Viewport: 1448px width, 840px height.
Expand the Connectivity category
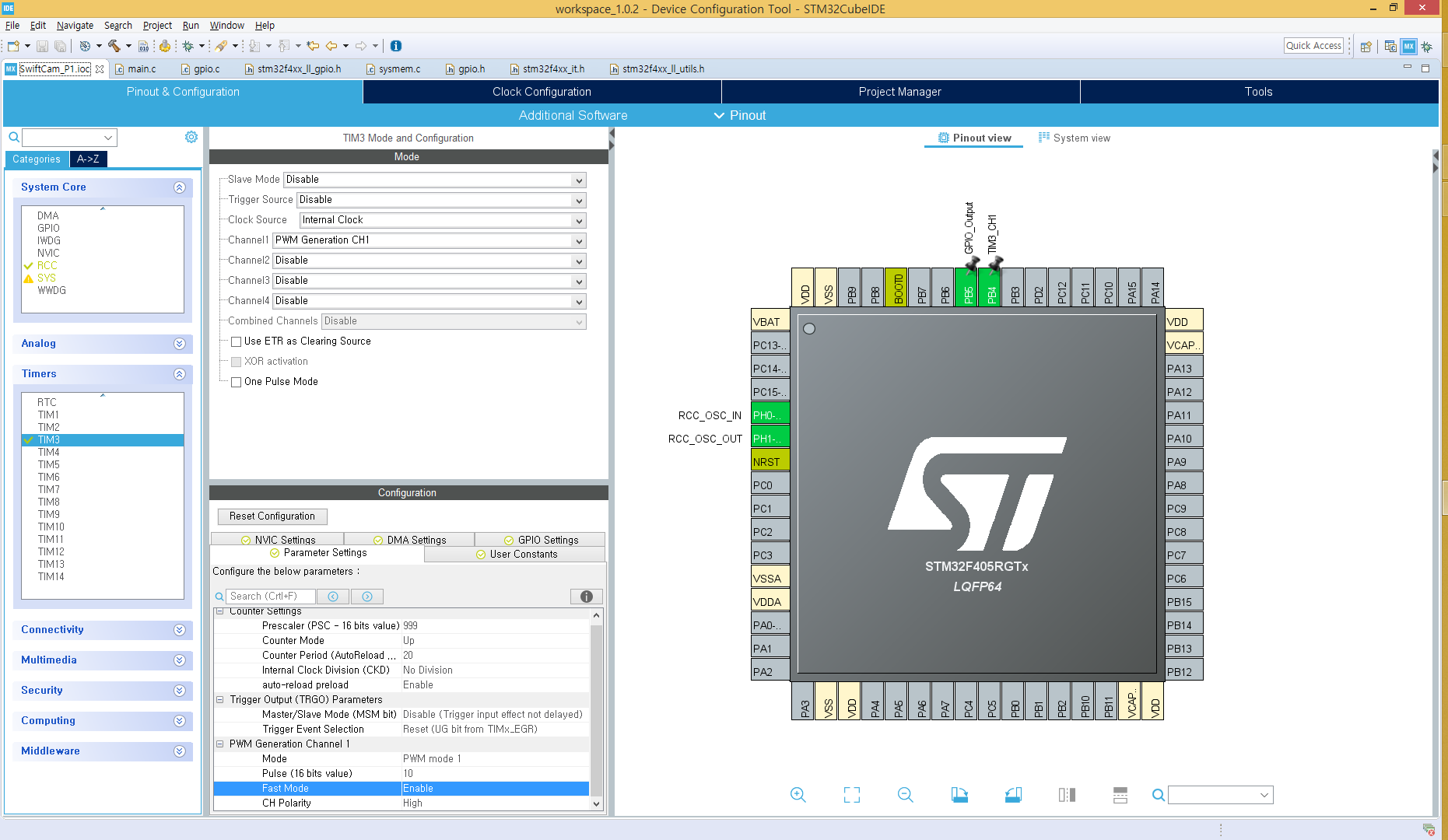click(x=180, y=630)
